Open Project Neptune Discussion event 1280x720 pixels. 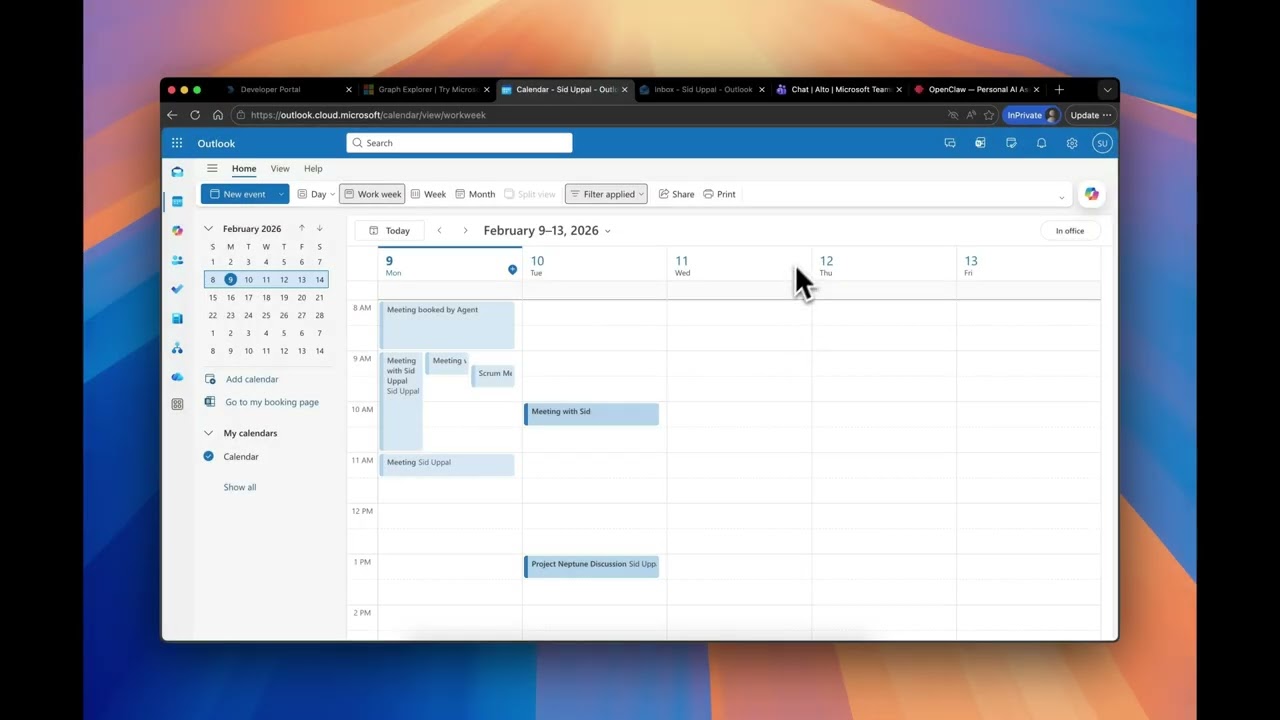click(x=591, y=566)
